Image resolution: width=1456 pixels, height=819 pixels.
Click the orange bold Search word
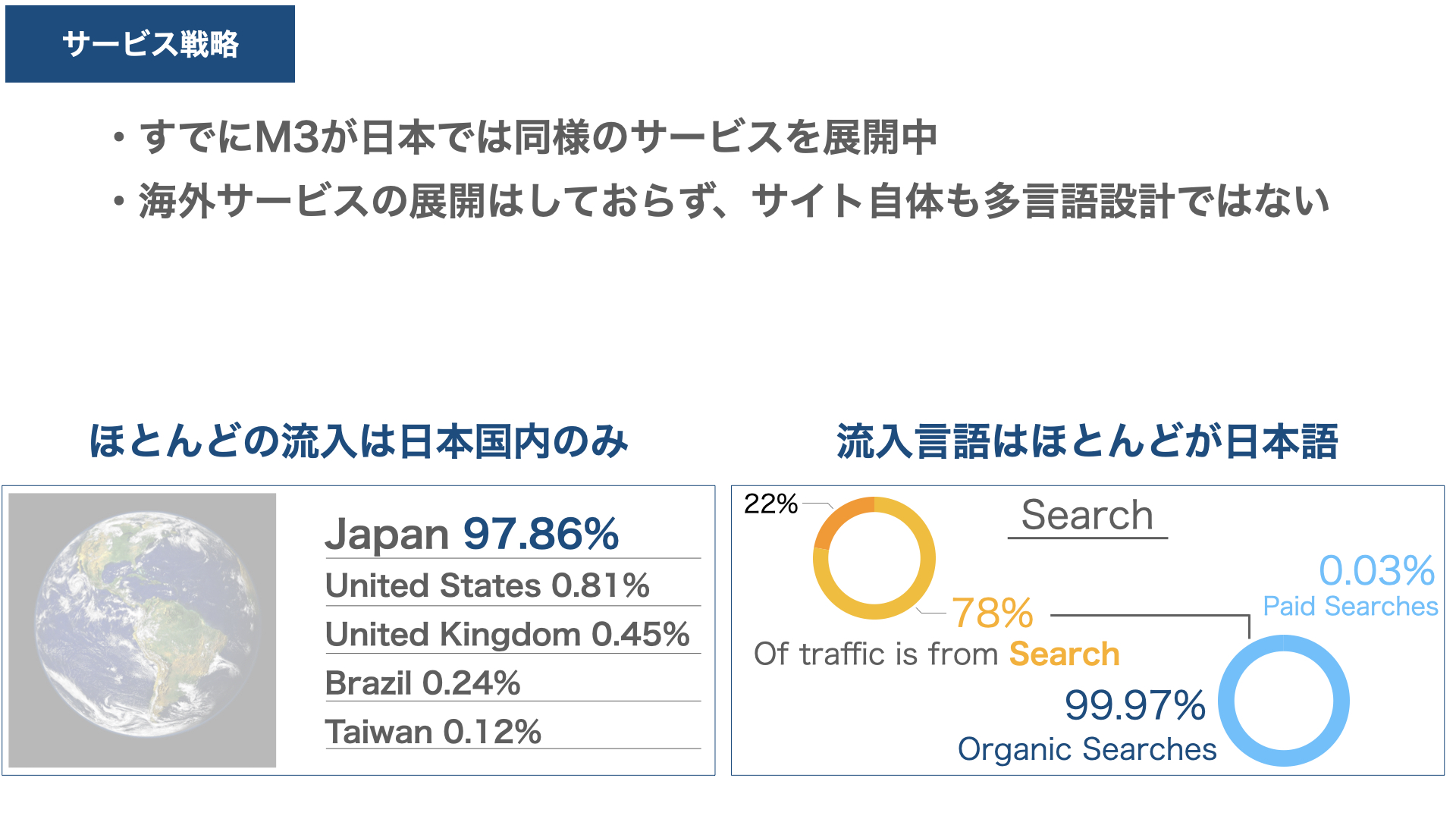1065,654
